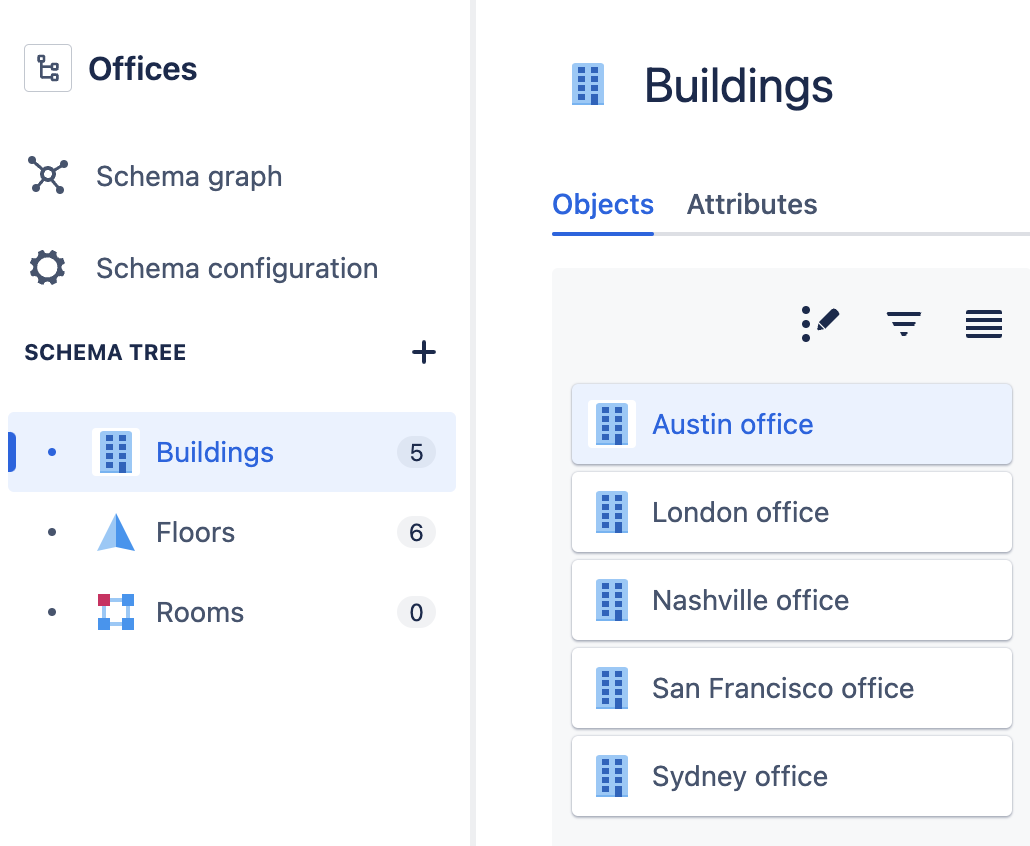1030x846 pixels.
Task: Click the Schema configuration gear icon
Action: pyautogui.click(x=47, y=268)
